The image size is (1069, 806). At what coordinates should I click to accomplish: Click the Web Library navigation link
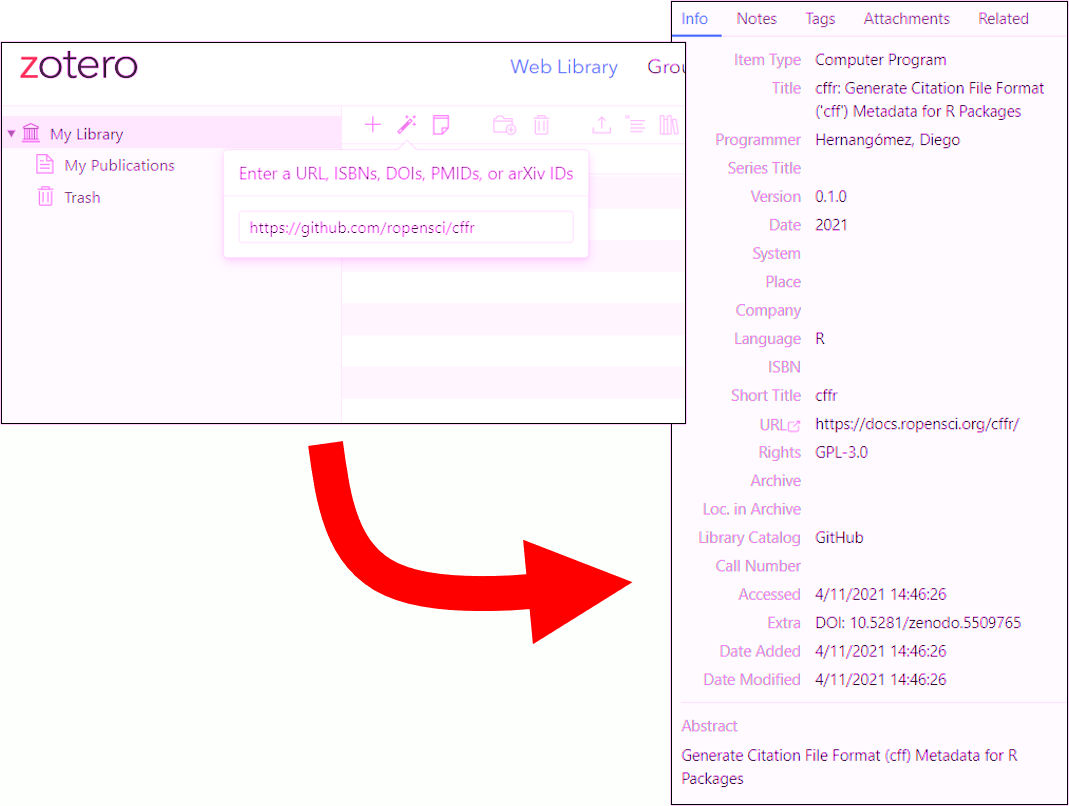pyautogui.click(x=563, y=66)
